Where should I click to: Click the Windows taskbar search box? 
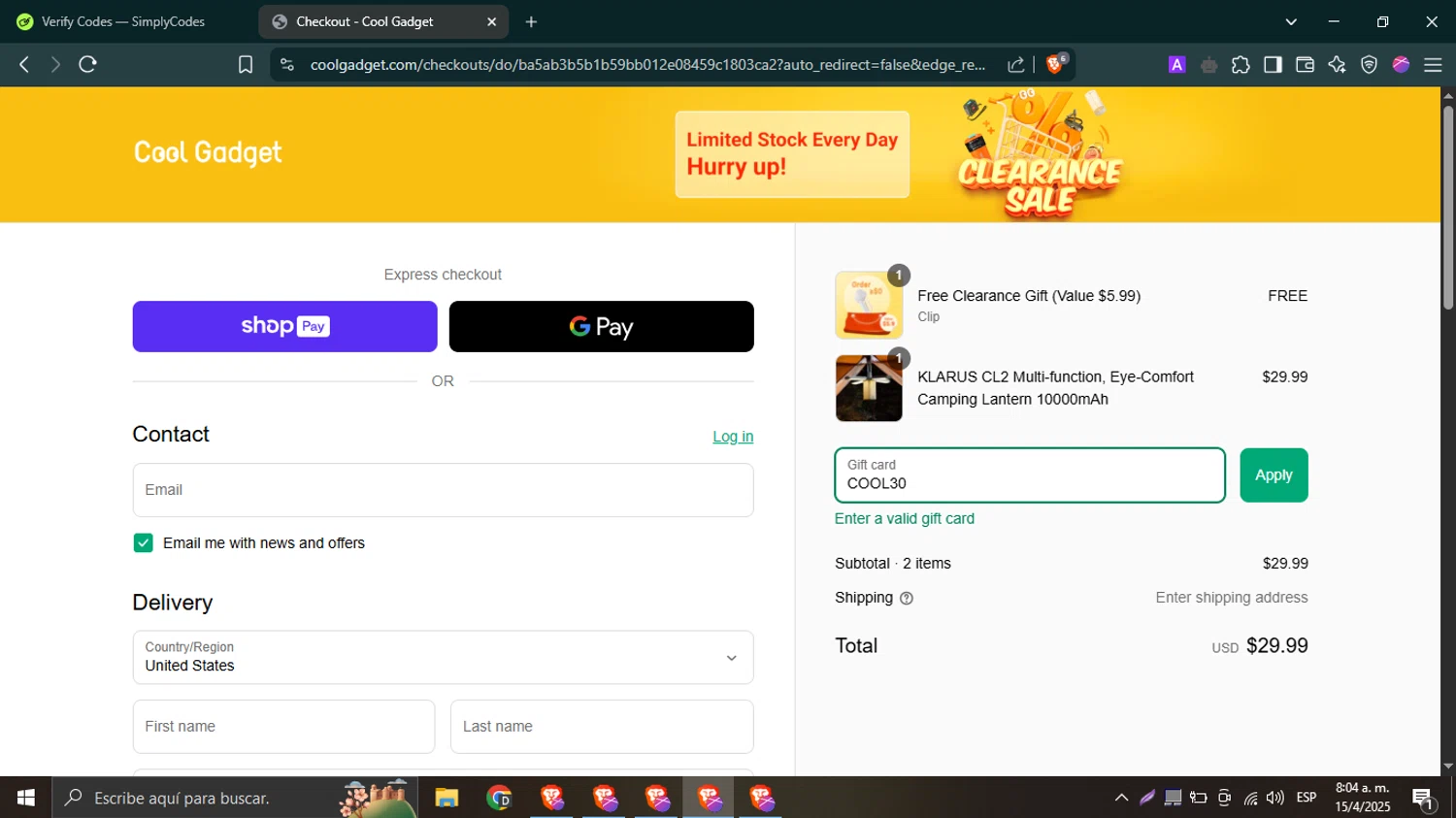click(x=235, y=798)
